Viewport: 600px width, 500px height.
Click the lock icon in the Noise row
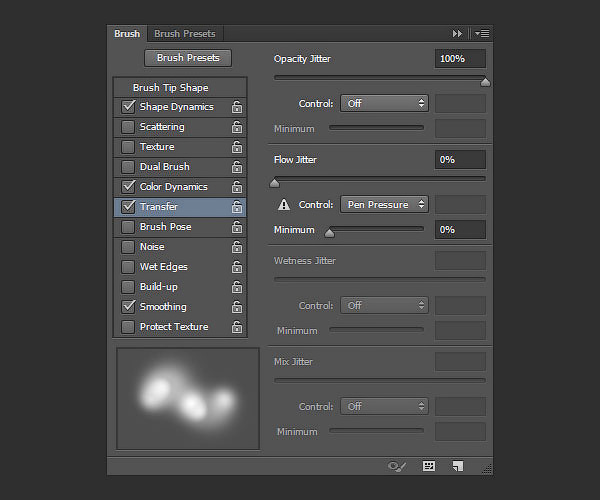click(237, 247)
